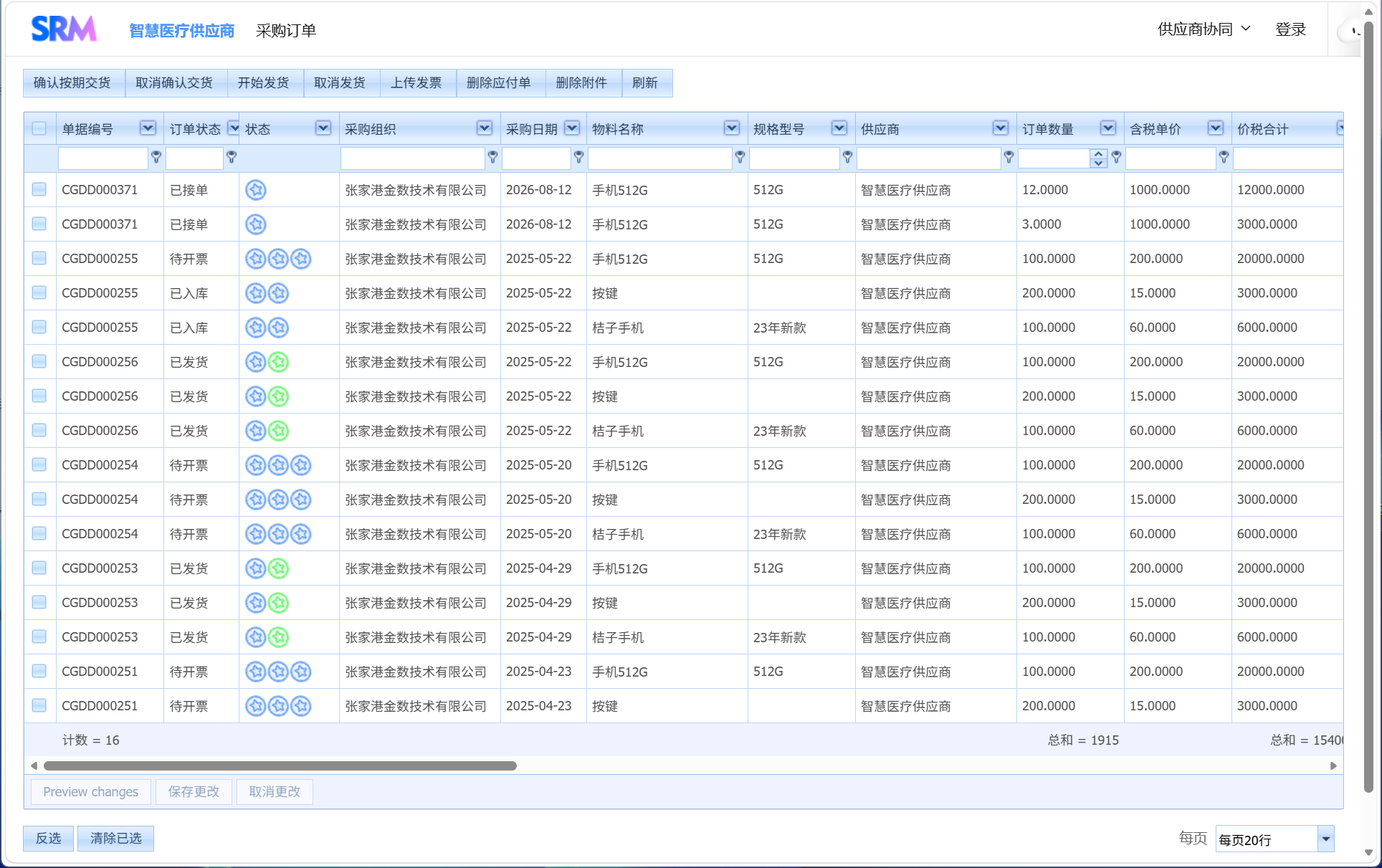Click the filter funnel icon for 规格型号 column
The height and width of the screenshot is (868, 1382).
tap(847, 157)
